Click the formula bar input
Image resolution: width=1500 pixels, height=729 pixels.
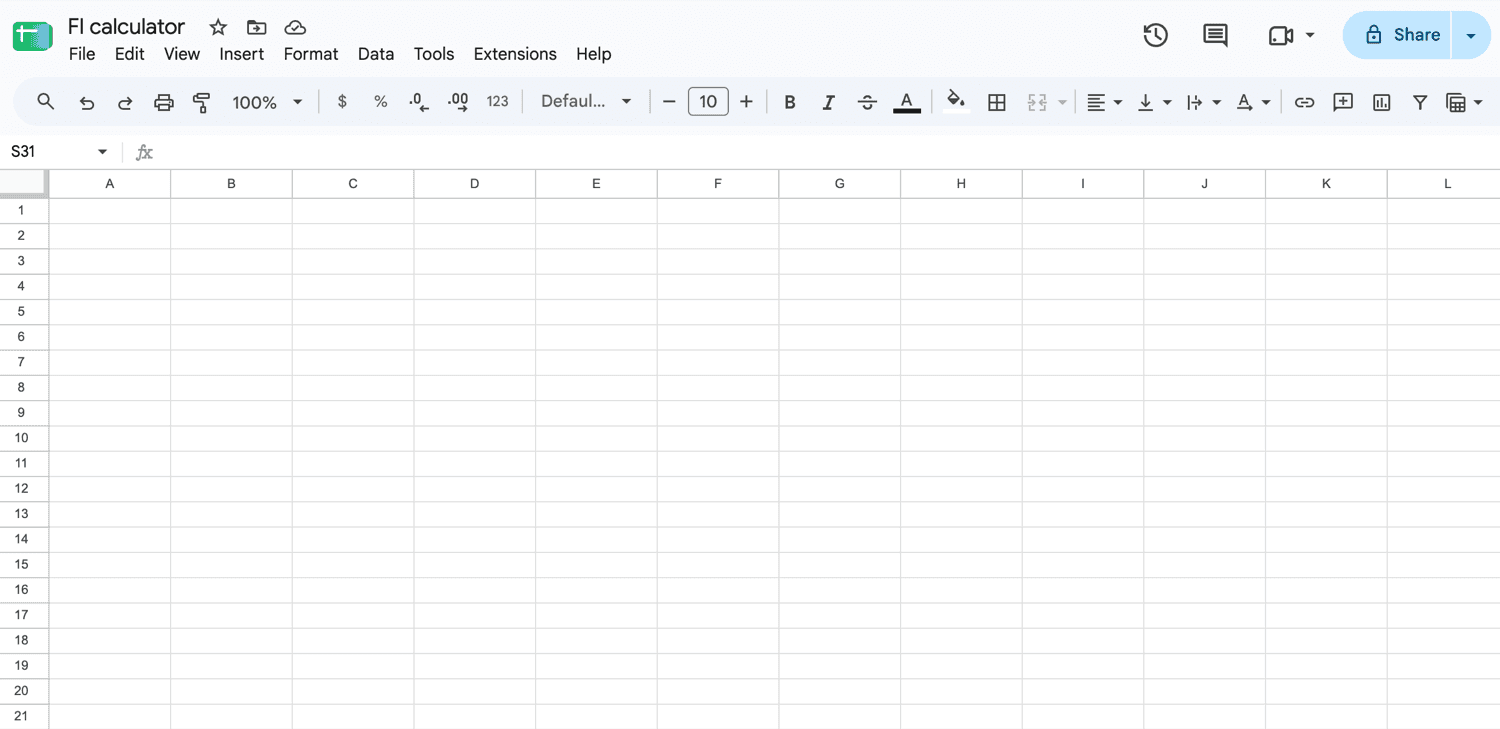(x=830, y=152)
